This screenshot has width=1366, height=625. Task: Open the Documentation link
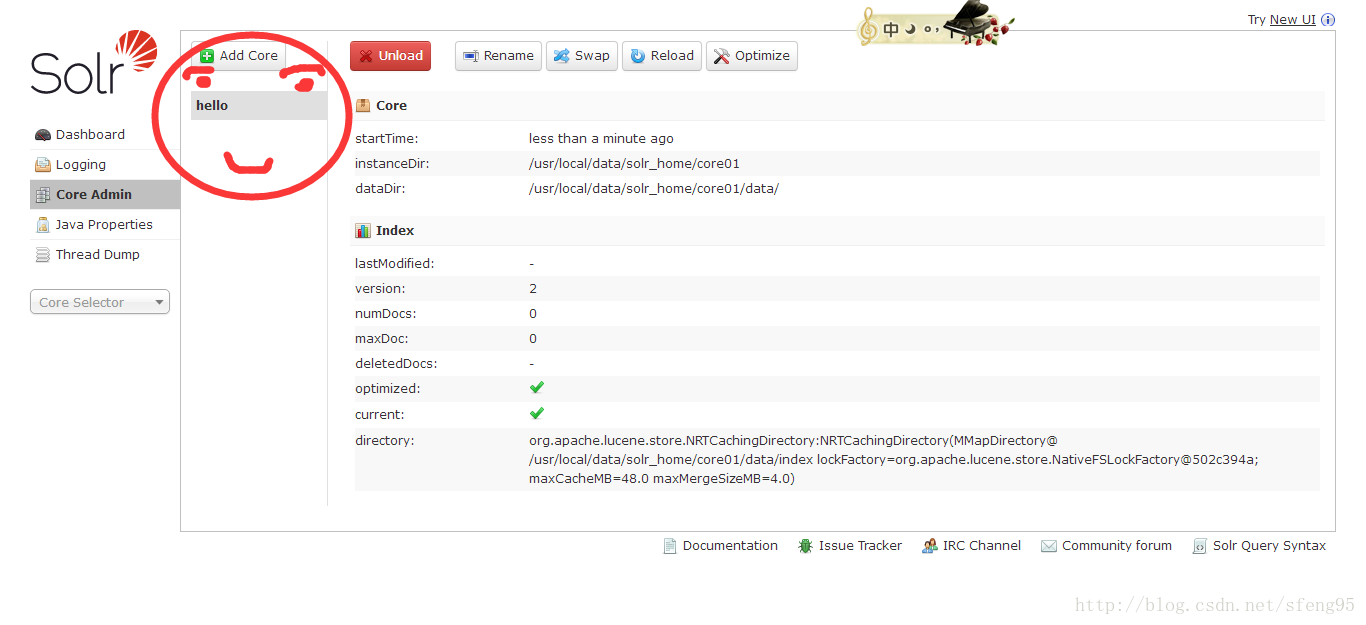(730, 546)
